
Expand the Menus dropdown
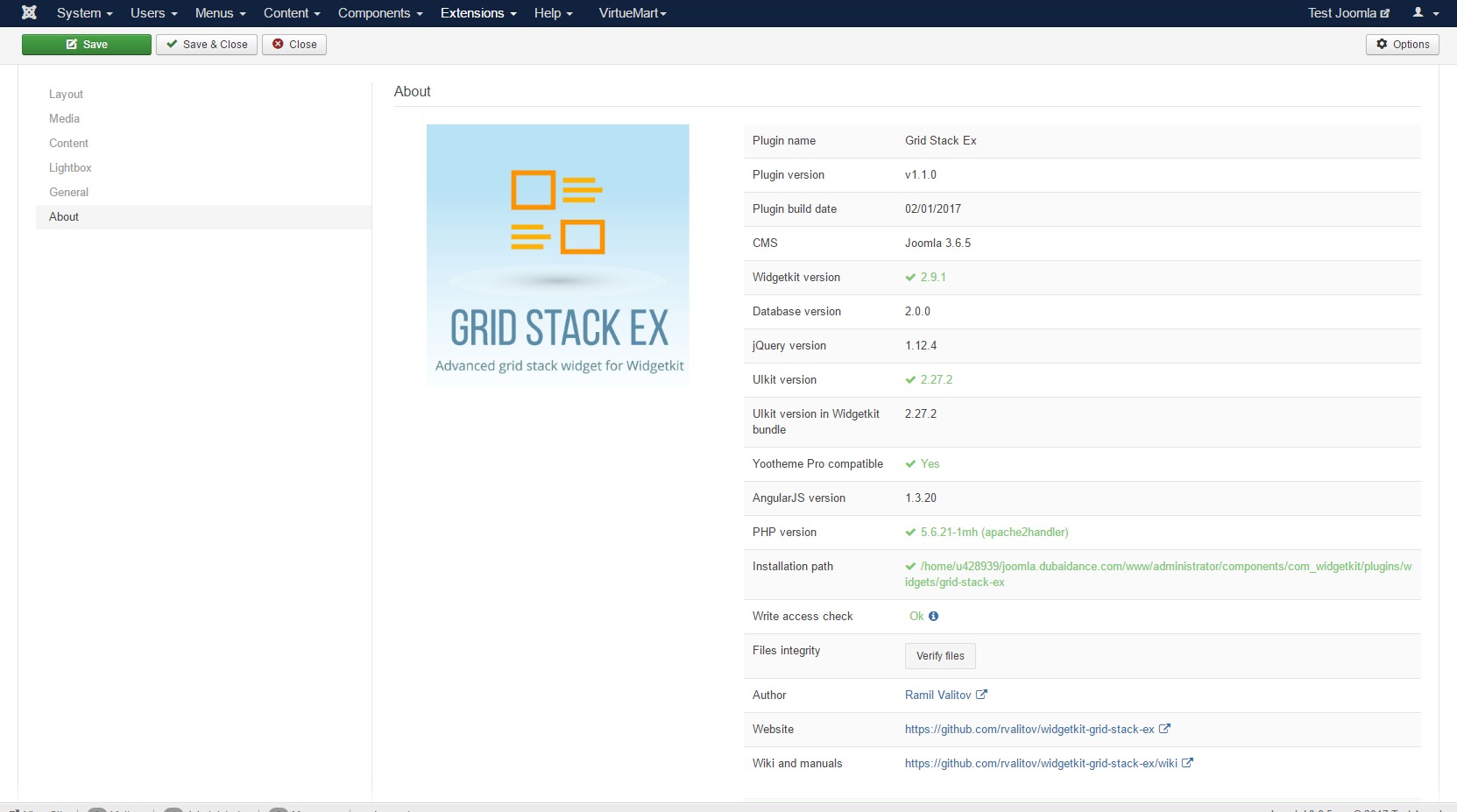click(x=221, y=13)
